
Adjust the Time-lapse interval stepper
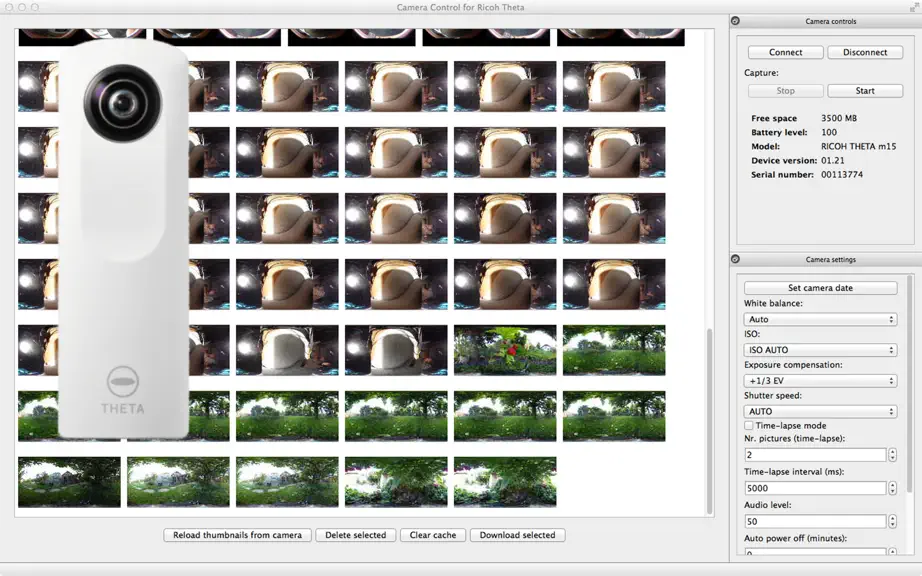pyautogui.click(x=893, y=488)
